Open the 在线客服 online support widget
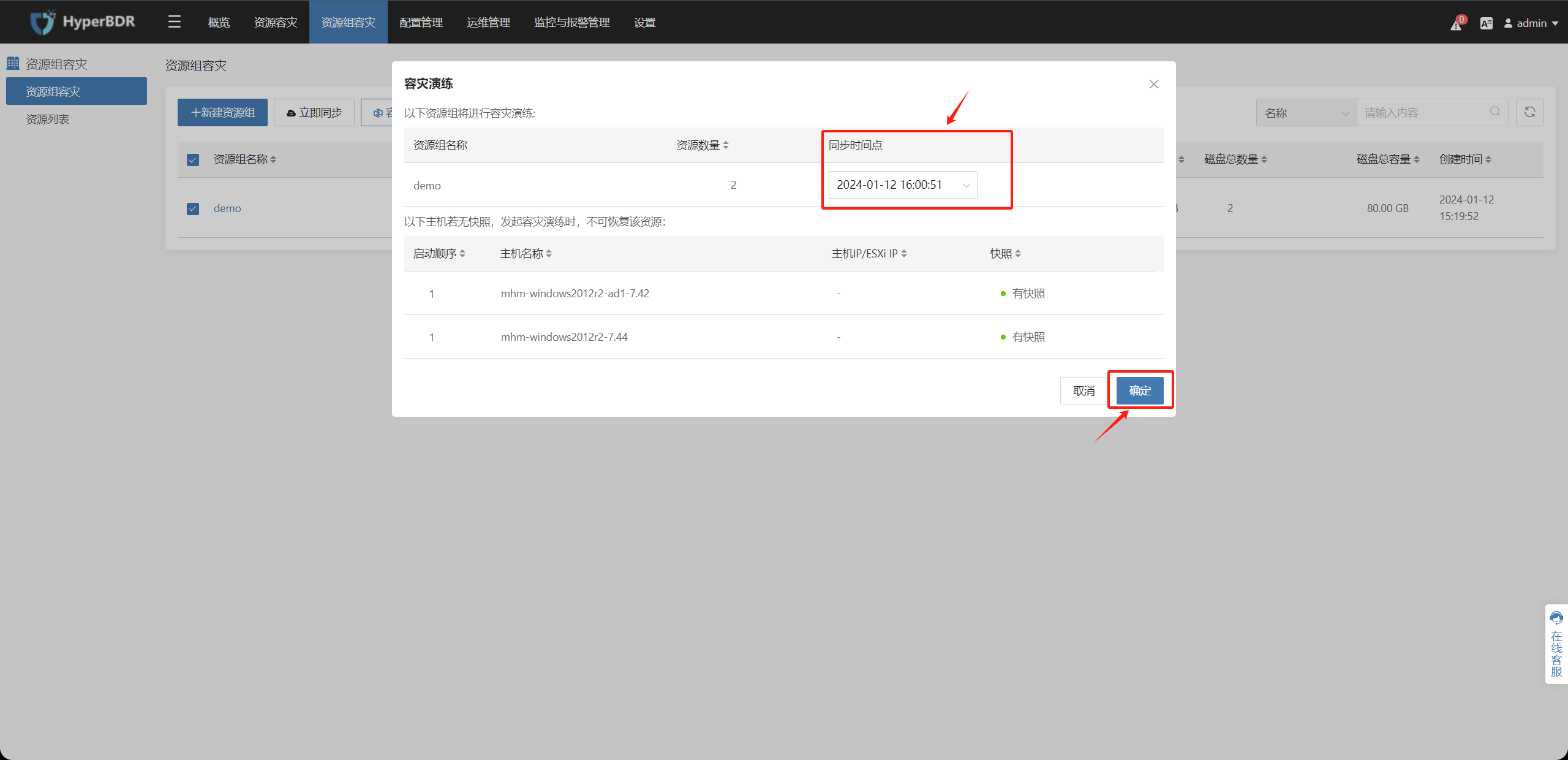The image size is (1568, 760). (1556, 644)
